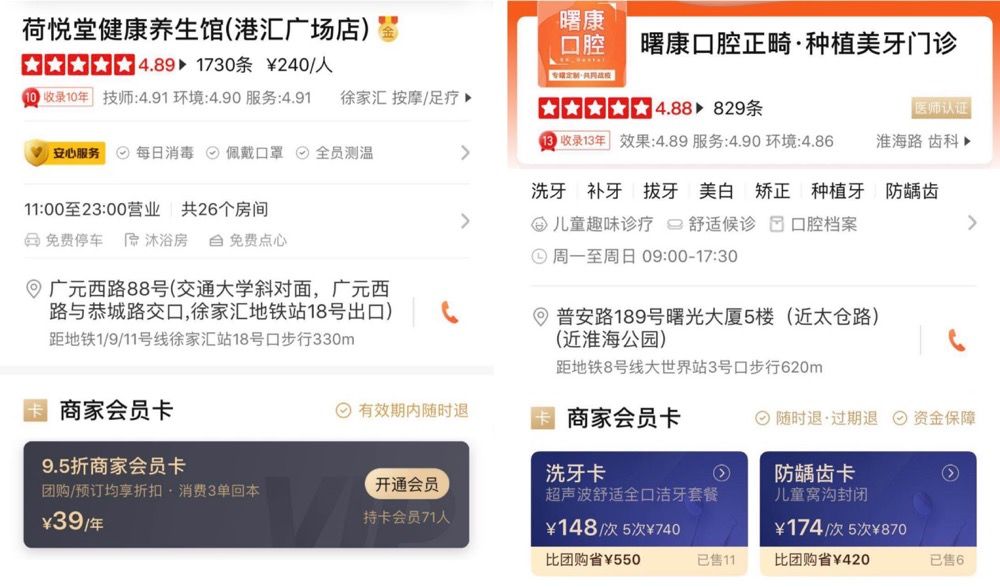
Task: Tap the phone icon for 荷悦堂健康养生馆
Action: [x=450, y=312]
